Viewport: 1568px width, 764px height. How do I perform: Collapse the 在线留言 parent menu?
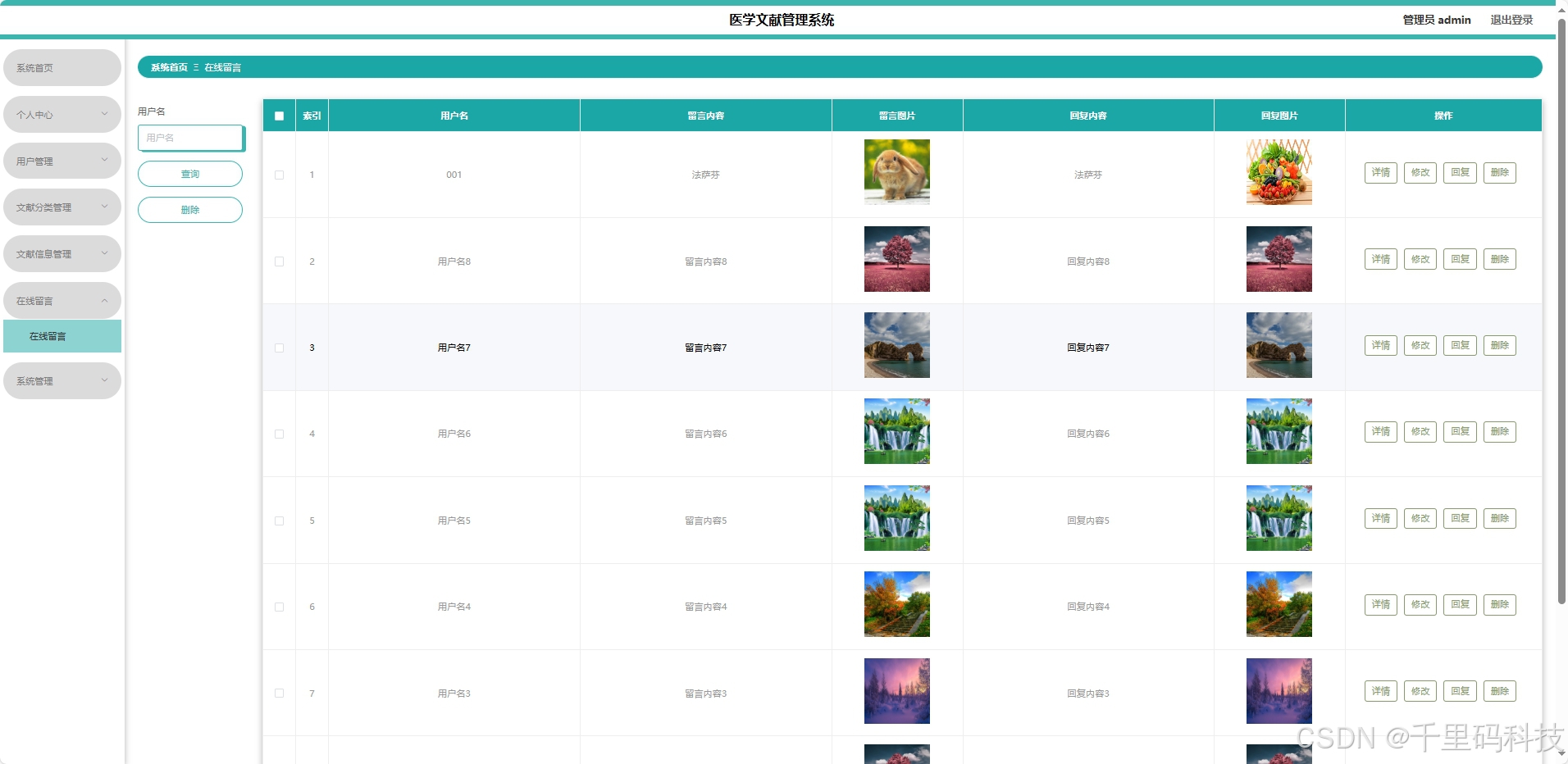click(62, 301)
